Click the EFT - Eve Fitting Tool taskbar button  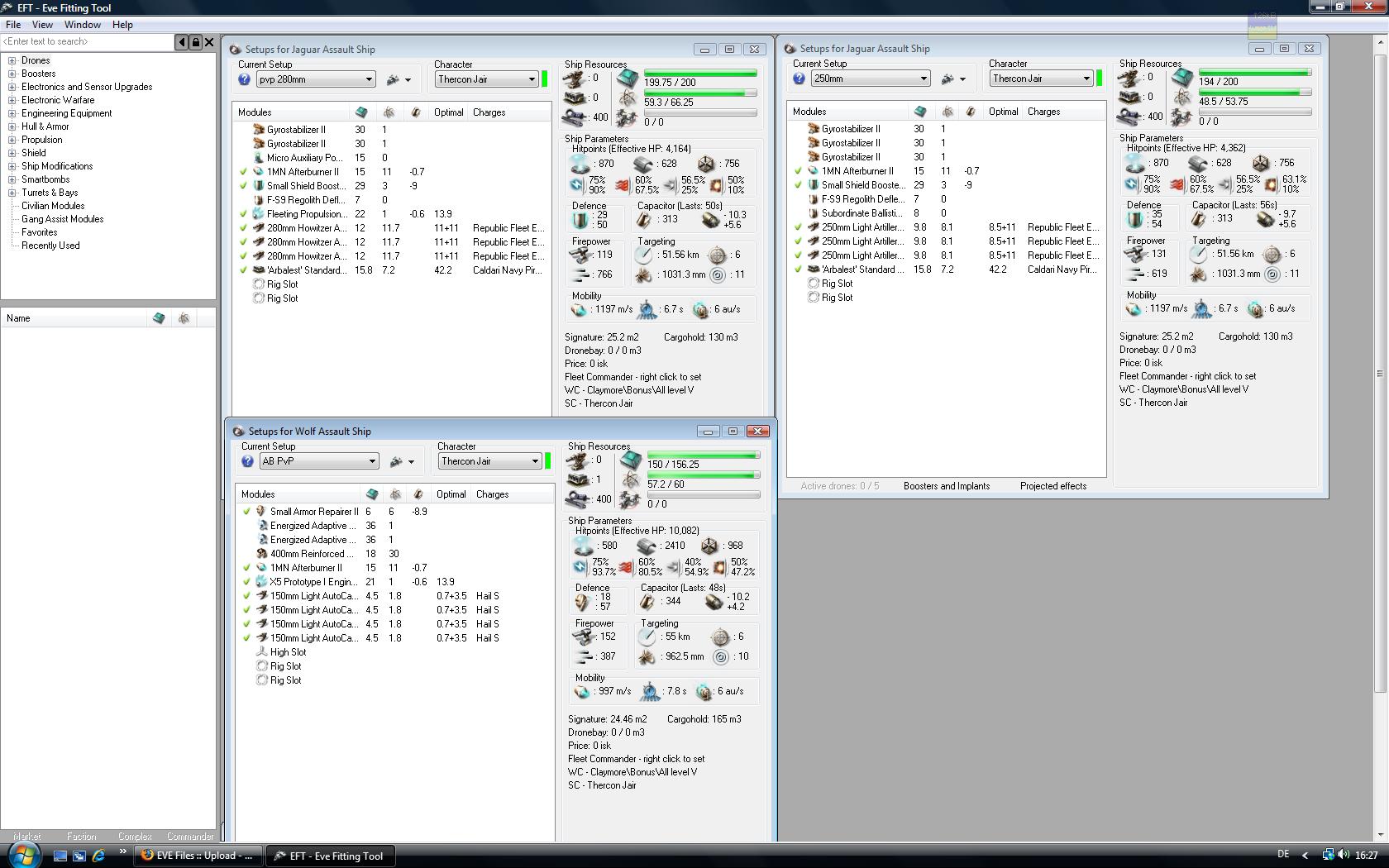point(332,856)
